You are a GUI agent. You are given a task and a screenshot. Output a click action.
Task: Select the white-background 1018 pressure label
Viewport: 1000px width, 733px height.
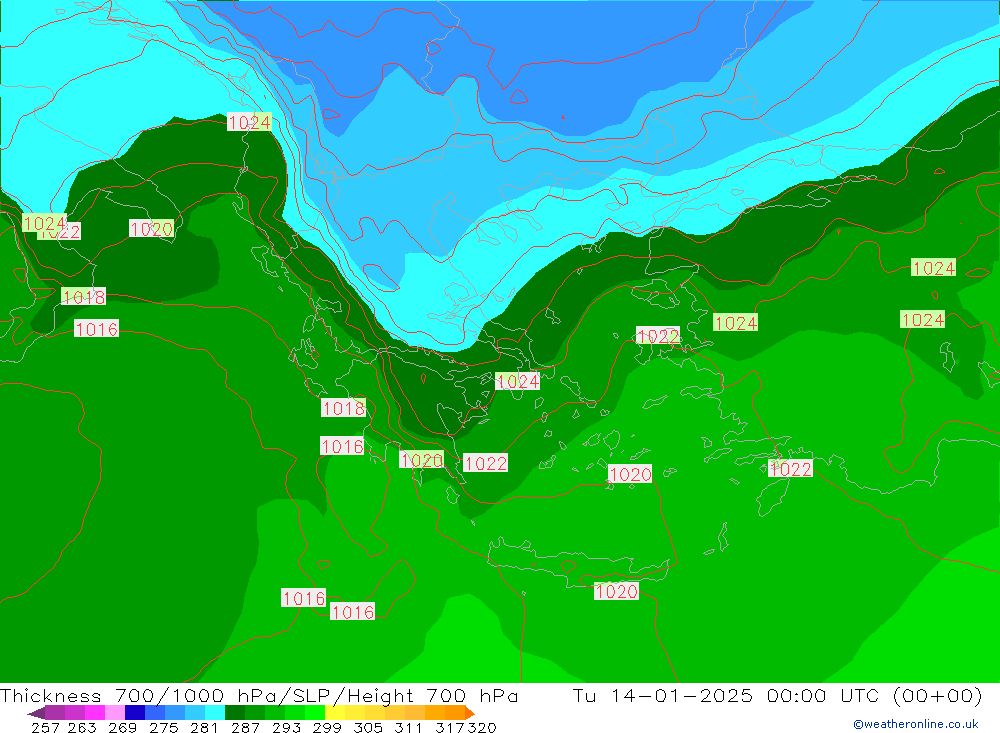pyautogui.click(x=343, y=408)
